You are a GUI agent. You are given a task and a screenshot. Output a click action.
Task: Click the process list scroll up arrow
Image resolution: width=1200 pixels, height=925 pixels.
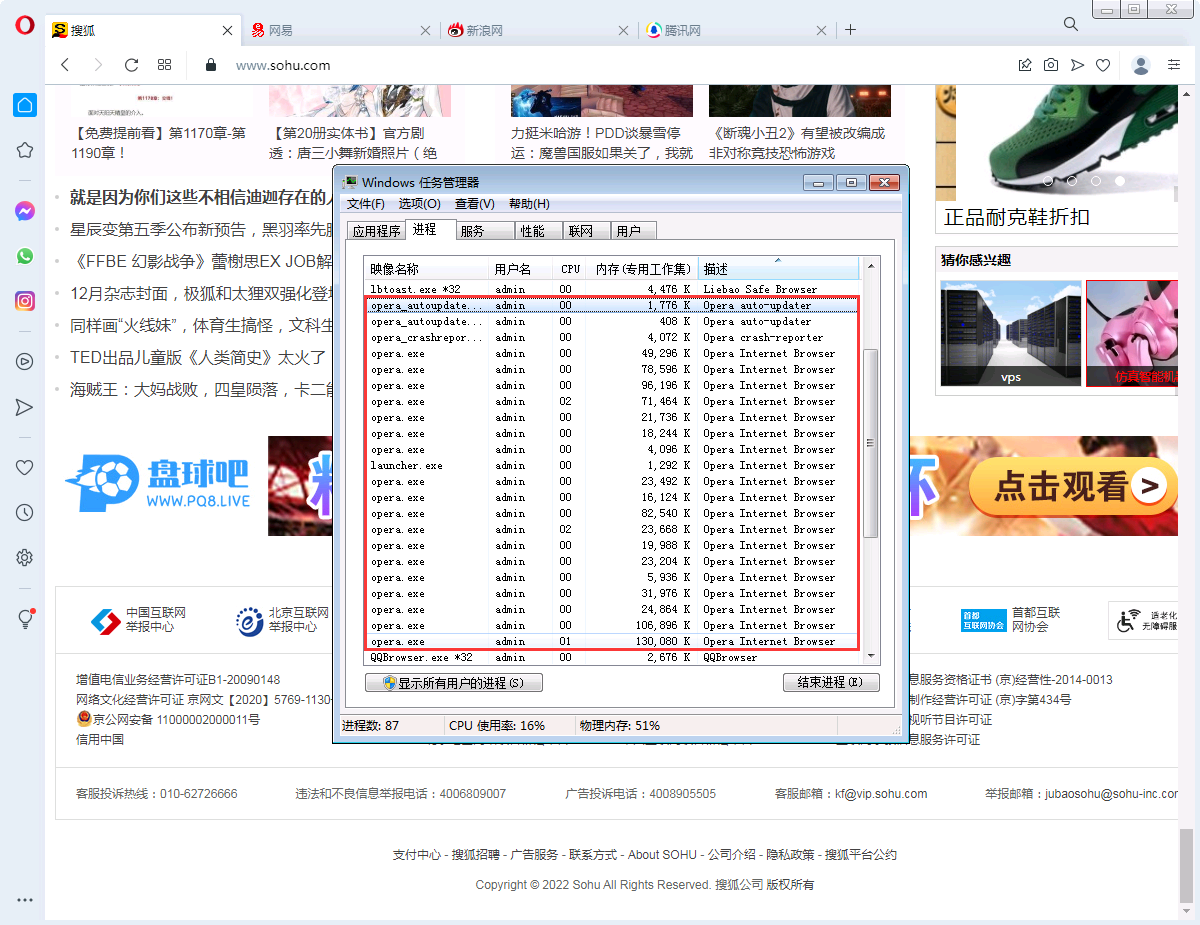[x=870, y=266]
